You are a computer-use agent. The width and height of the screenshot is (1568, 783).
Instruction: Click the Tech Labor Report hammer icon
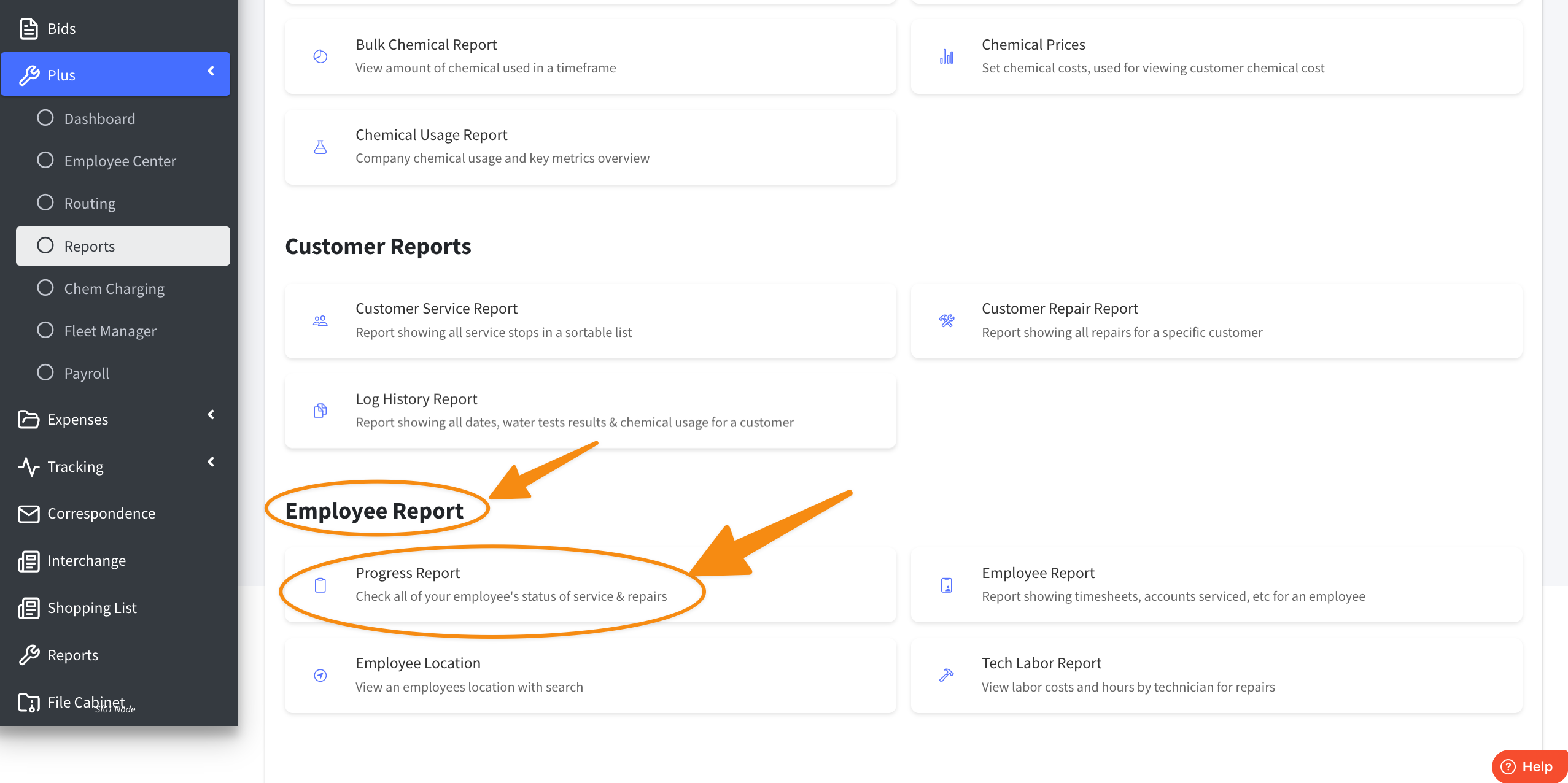tap(946, 675)
